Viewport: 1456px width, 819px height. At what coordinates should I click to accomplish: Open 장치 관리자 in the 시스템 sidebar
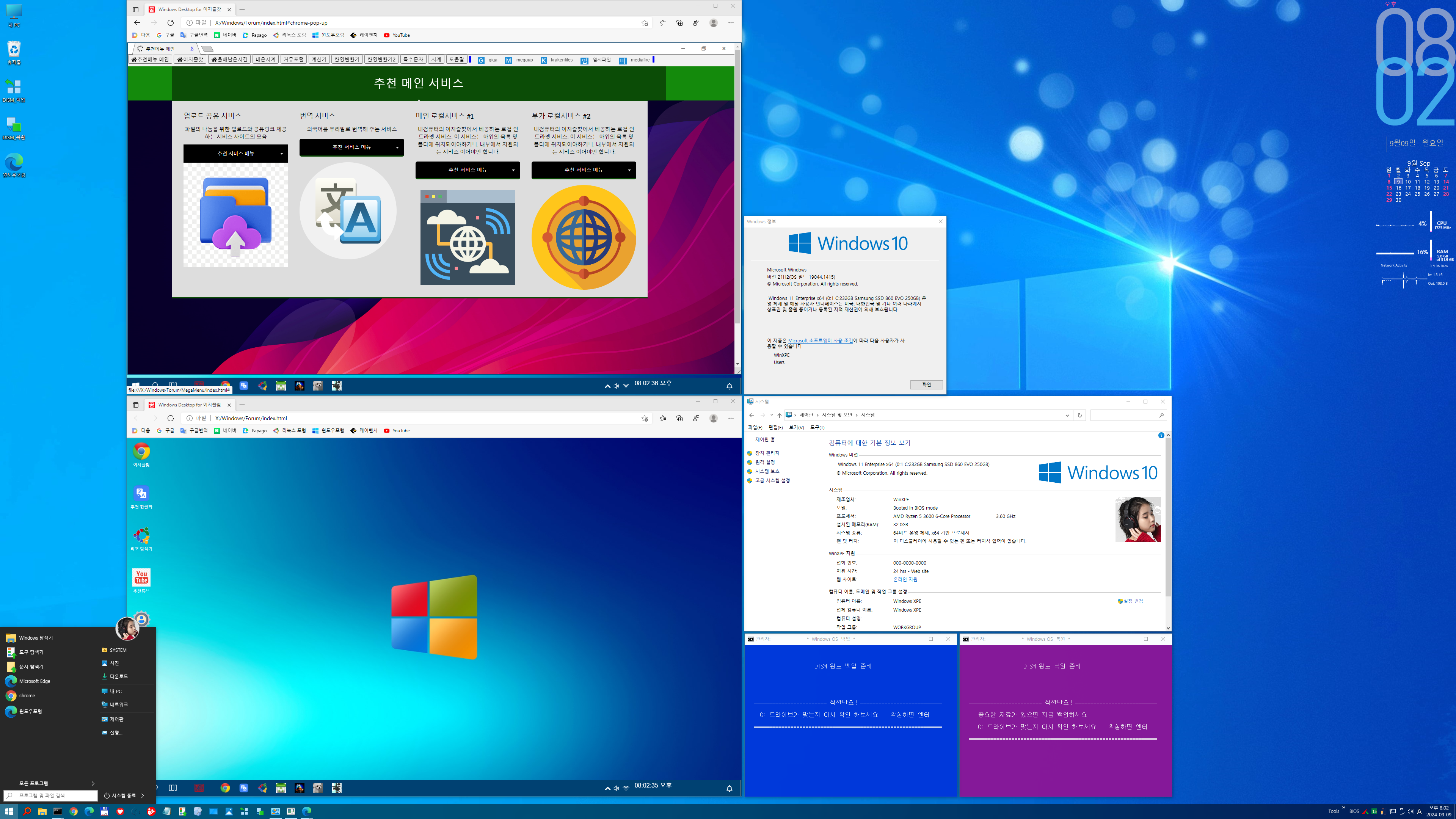pyautogui.click(x=767, y=453)
